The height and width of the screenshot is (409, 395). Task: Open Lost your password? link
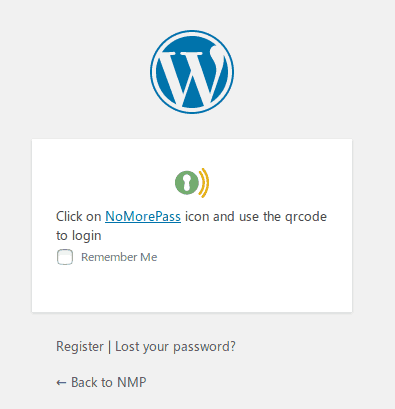click(175, 347)
